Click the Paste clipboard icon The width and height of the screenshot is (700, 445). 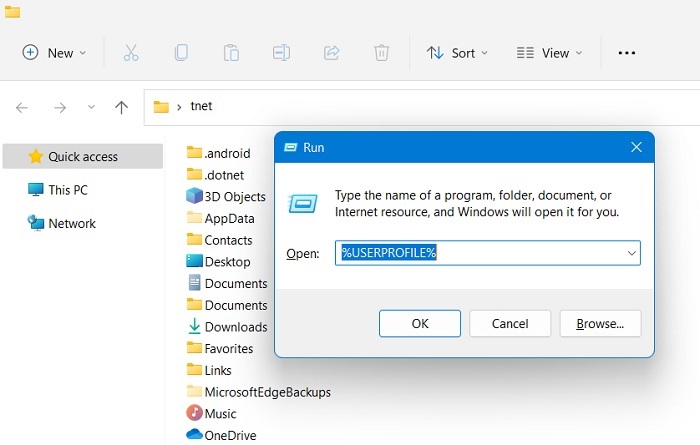231,53
